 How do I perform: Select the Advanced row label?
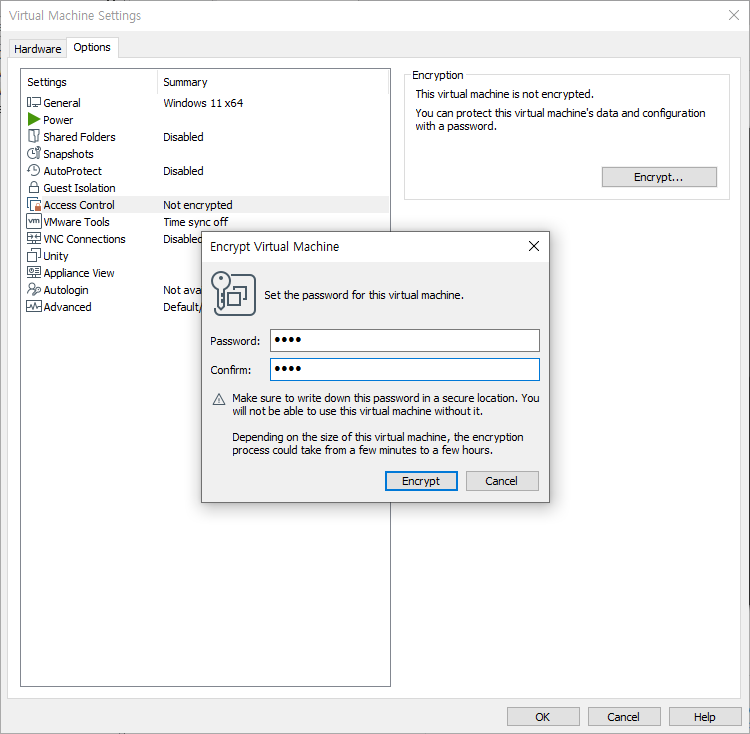point(67,307)
